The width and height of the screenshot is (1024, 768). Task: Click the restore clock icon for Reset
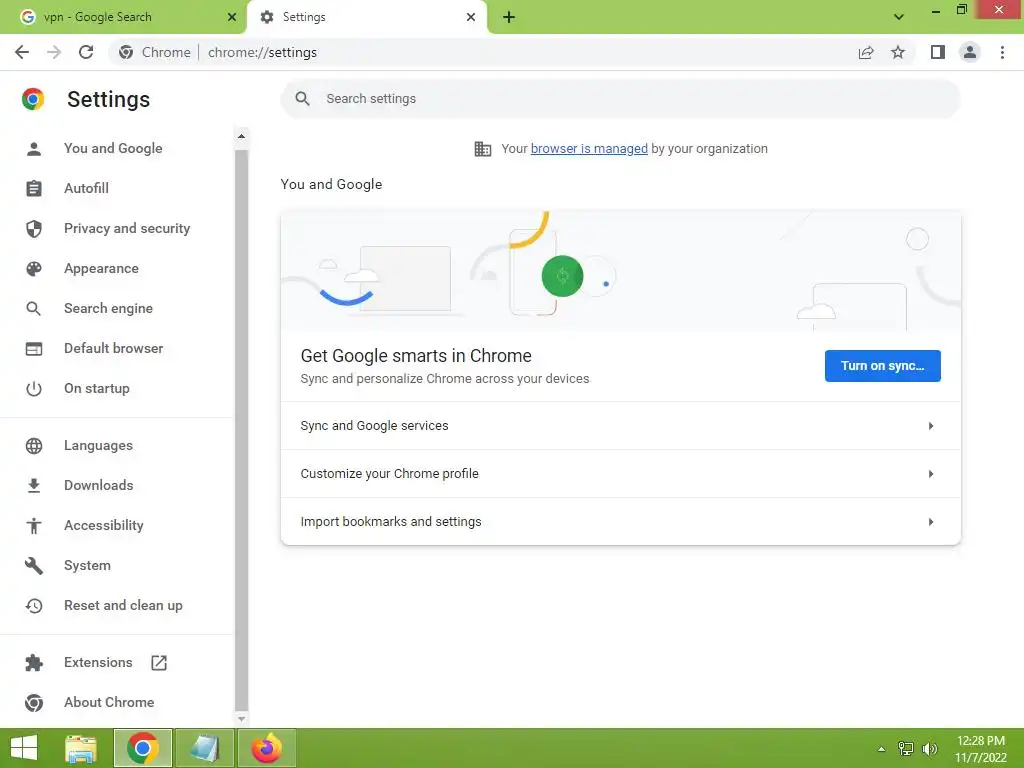(x=33, y=605)
